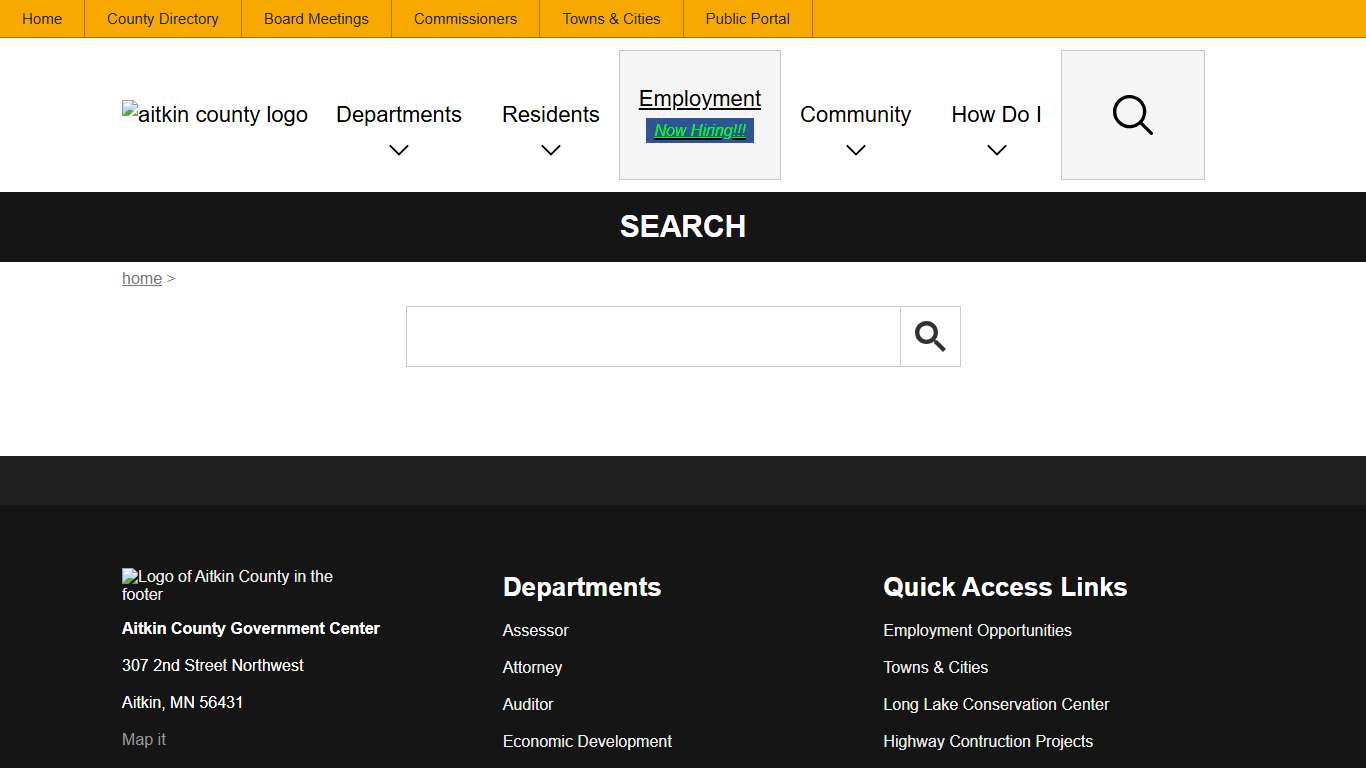This screenshot has width=1366, height=768.
Task: Visit Assessor department footer link
Action: [x=535, y=631]
